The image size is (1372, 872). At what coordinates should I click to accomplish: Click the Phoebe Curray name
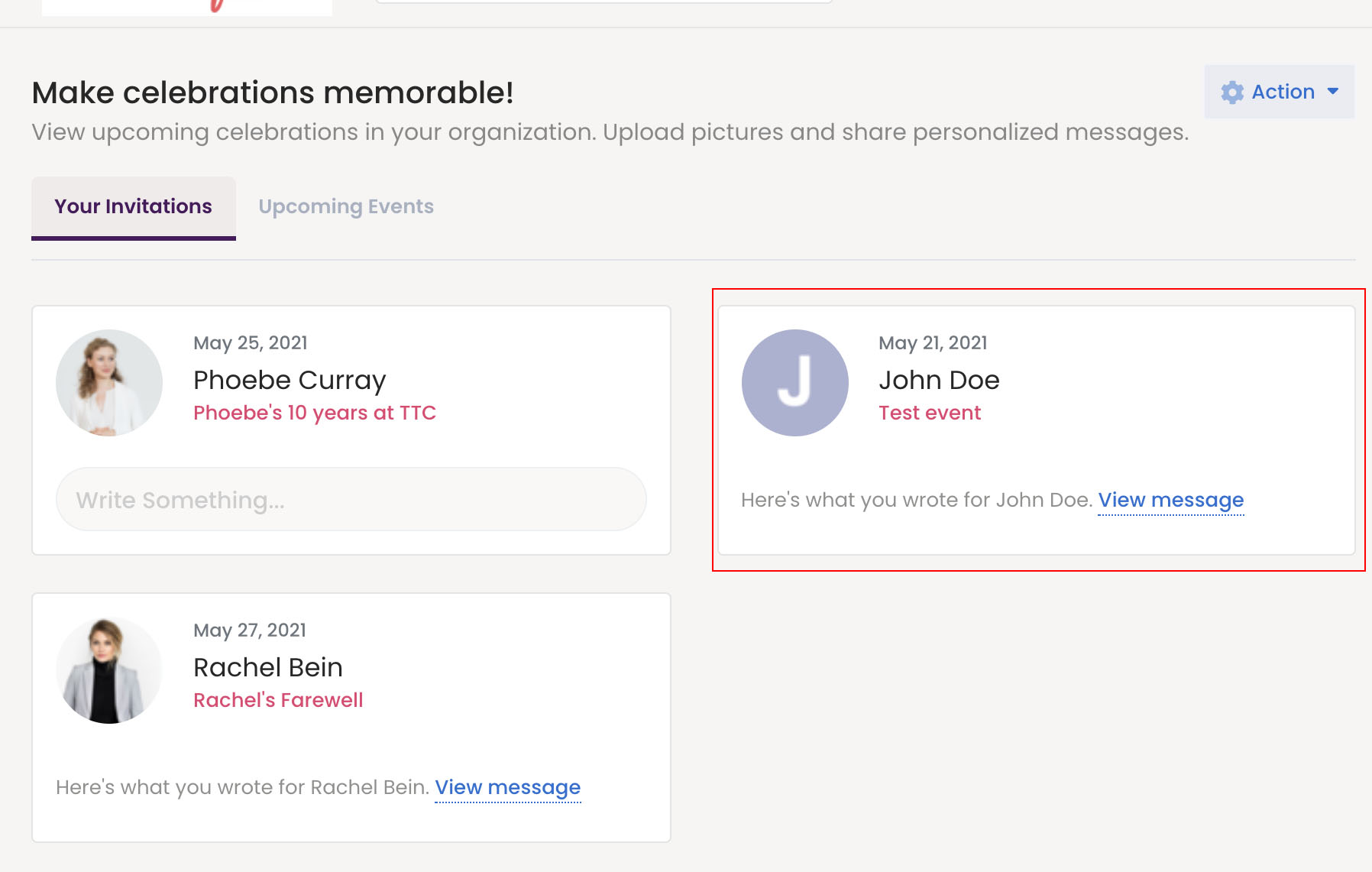coord(290,380)
